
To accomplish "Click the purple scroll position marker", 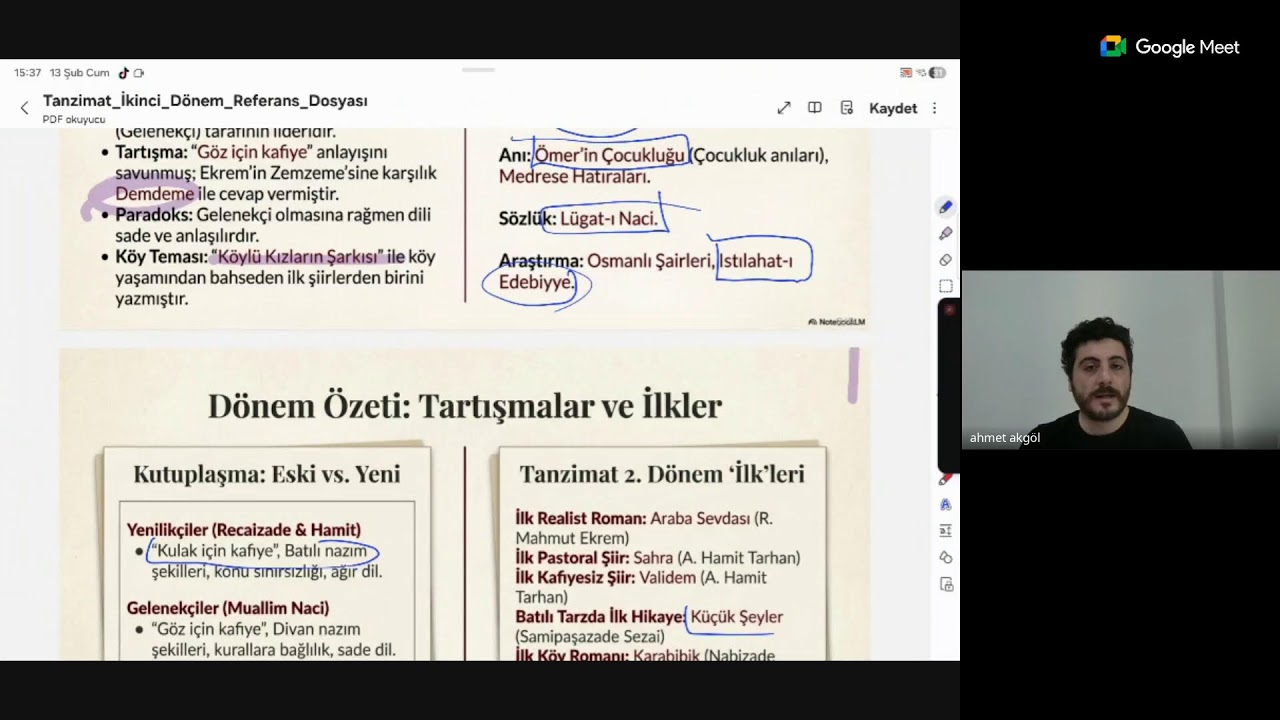I will 853,376.
